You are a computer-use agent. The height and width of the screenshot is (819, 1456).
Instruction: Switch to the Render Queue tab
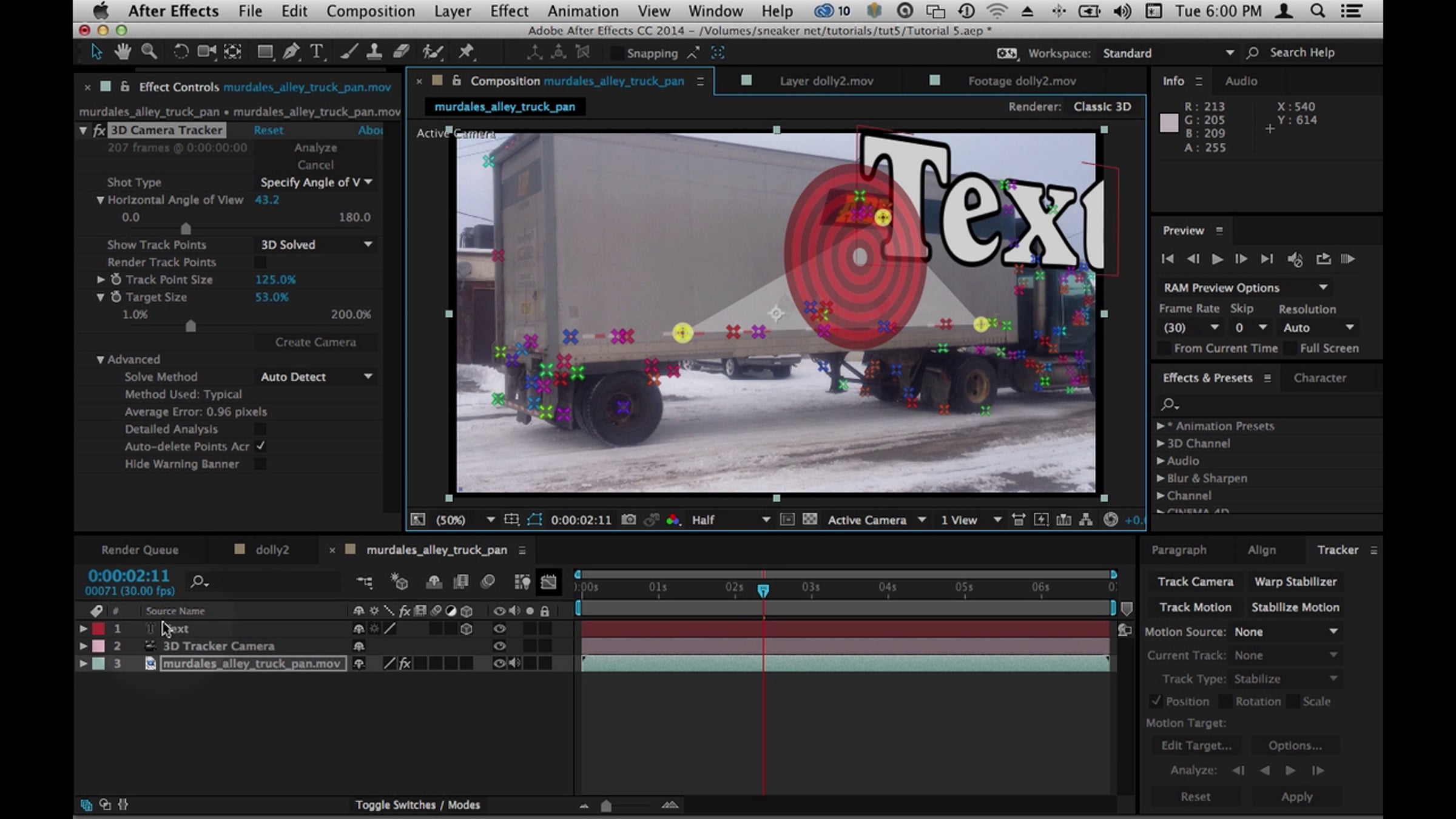coord(140,550)
